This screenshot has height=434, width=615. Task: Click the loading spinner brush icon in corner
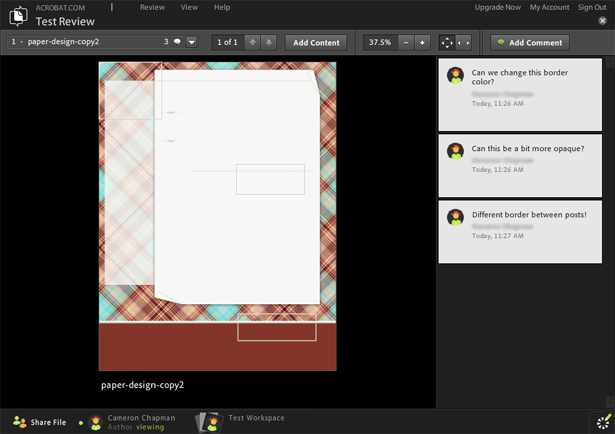[603, 423]
